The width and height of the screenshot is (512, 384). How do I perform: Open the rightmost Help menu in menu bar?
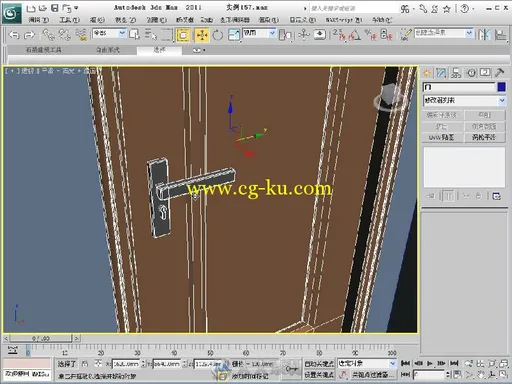tap(382, 20)
